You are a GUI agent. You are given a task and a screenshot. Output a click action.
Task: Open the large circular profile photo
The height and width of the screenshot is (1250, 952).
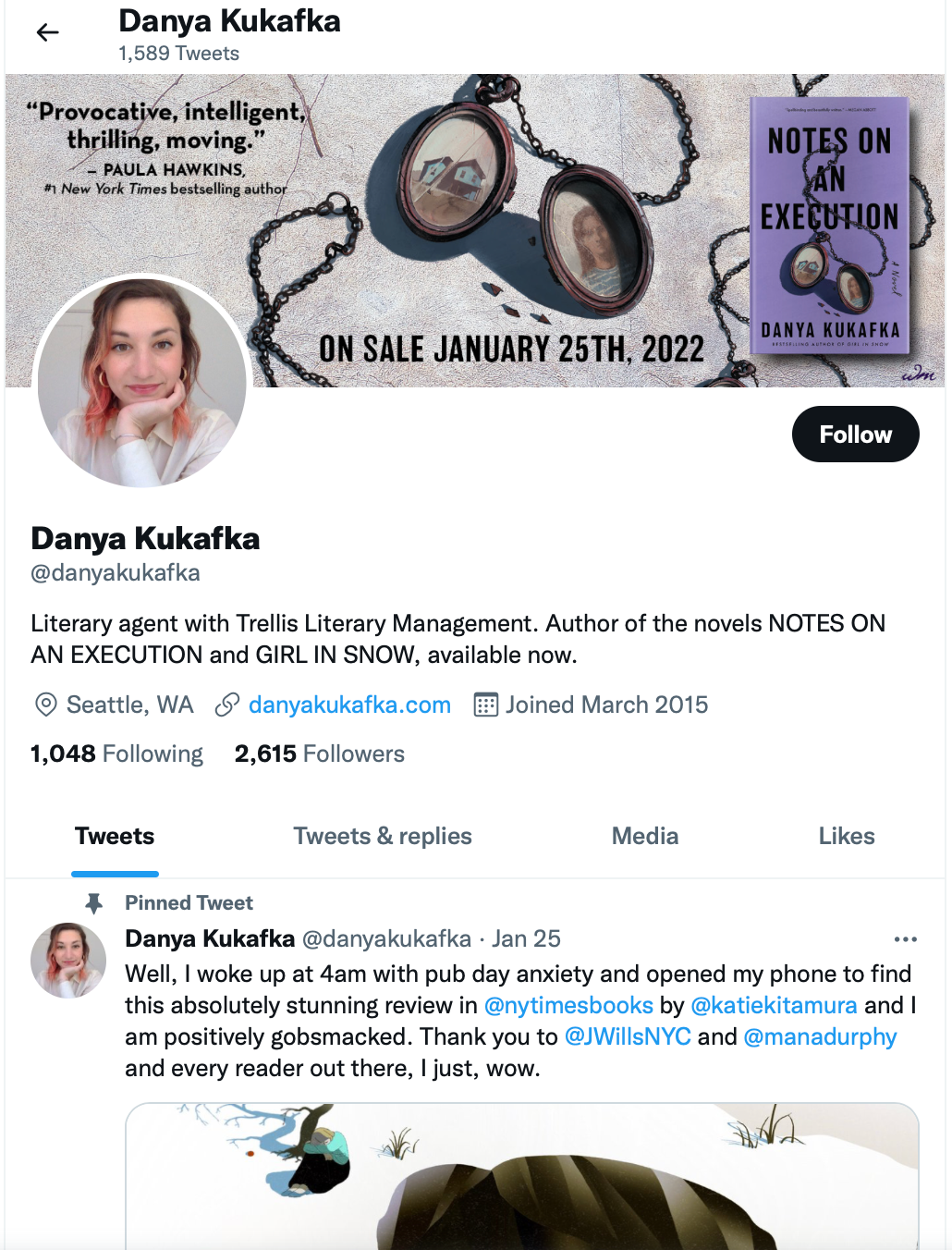(x=141, y=381)
